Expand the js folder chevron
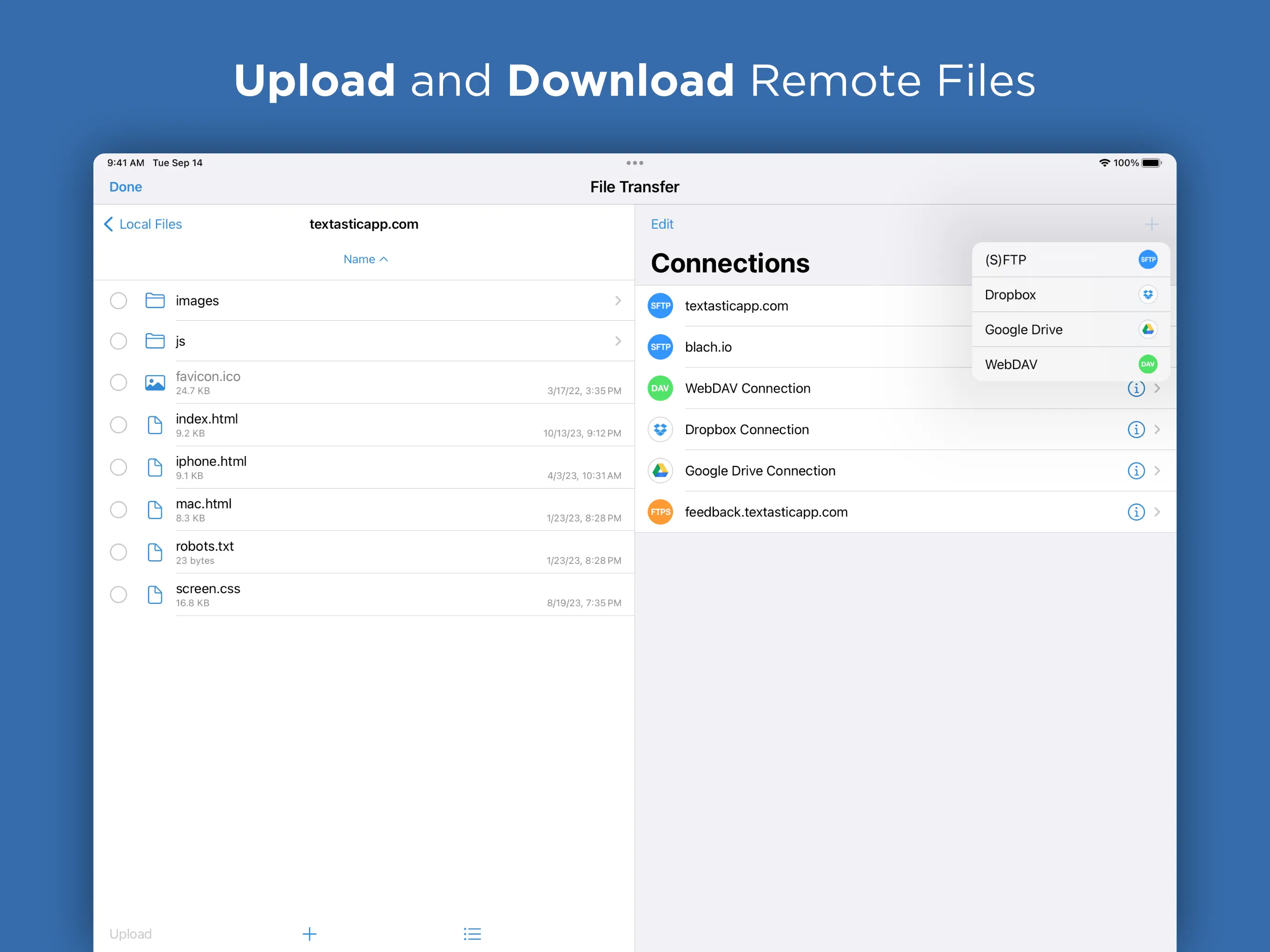Image resolution: width=1270 pixels, height=952 pixels. pyautogui.click(x=618, y=341)
